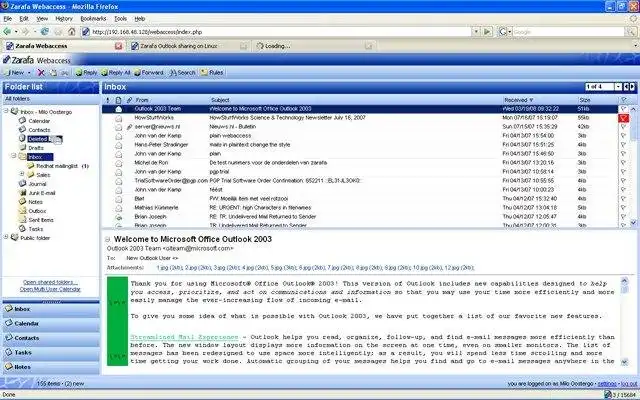Screen dimensions: 640x400
Task: Open the Tools menu
Action: (120, 19)
